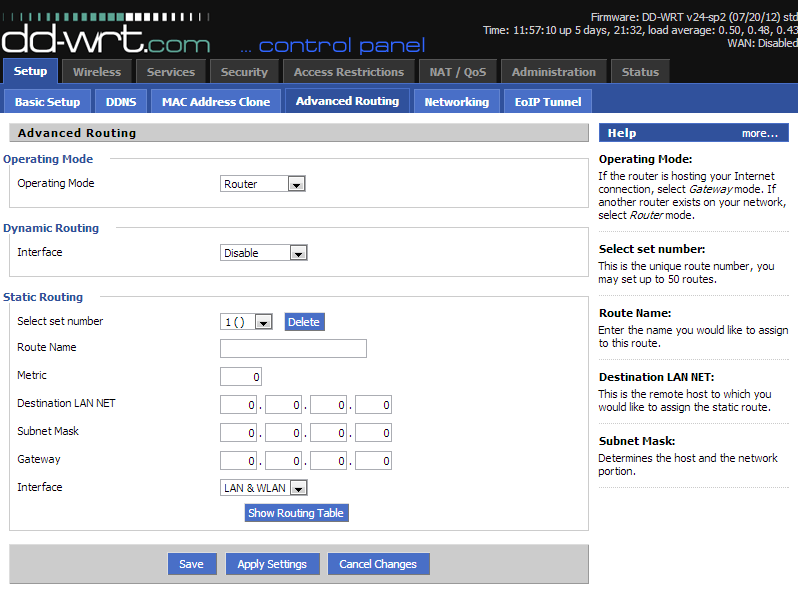
Task: Click the dd-wrt.com logo
Action: 105,38
